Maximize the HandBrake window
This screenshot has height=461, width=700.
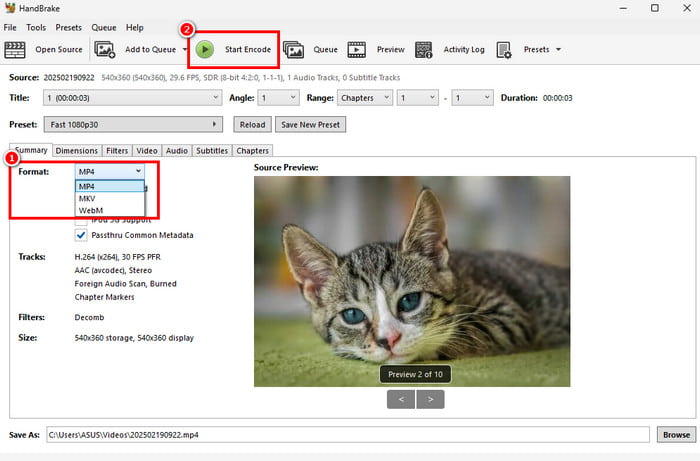point(654,8)
